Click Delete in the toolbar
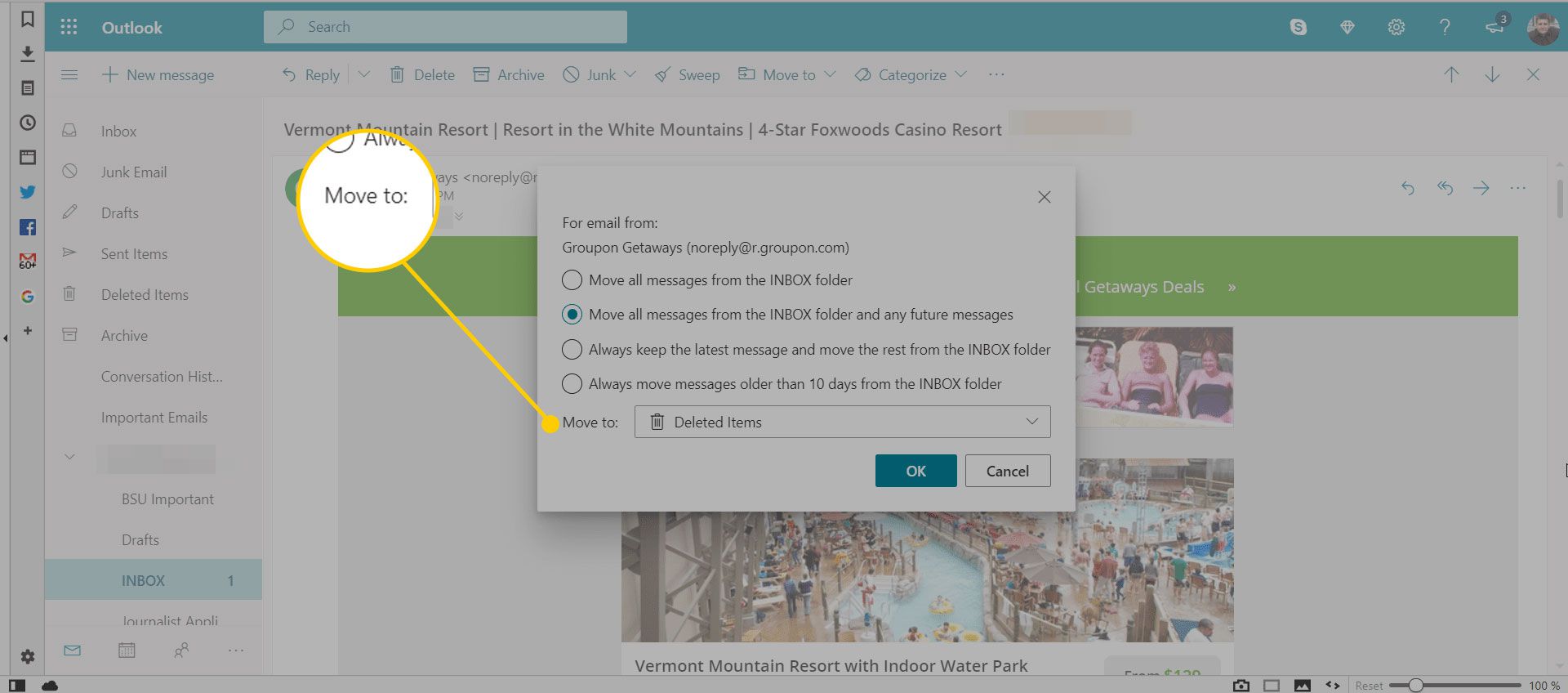 pyautogui.click(x=422, y=74)
